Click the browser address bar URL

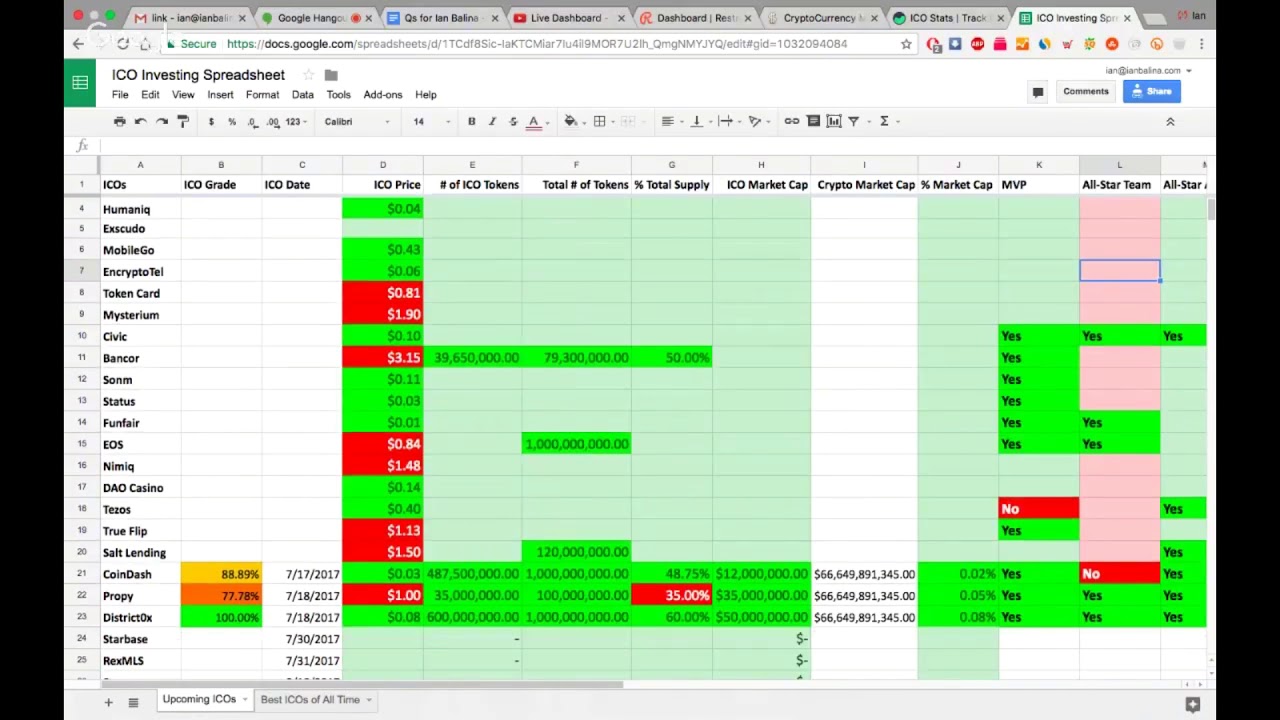pos(537,44)
